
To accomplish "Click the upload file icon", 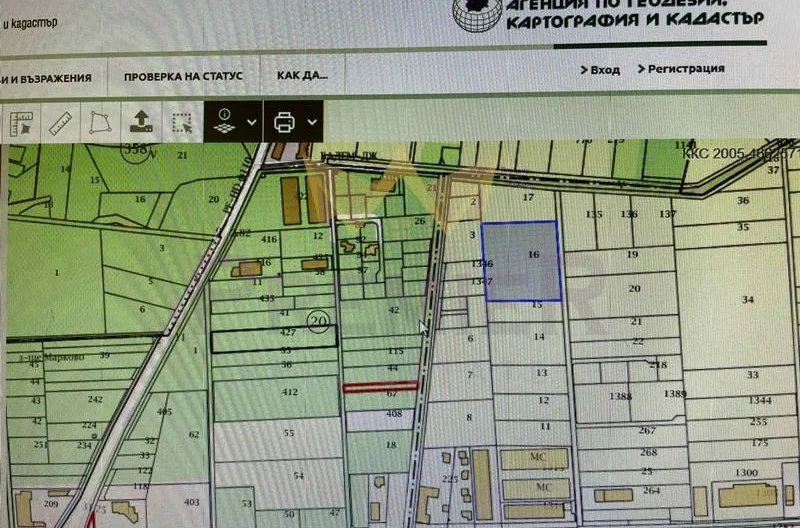I will click(x=141, y=123).
